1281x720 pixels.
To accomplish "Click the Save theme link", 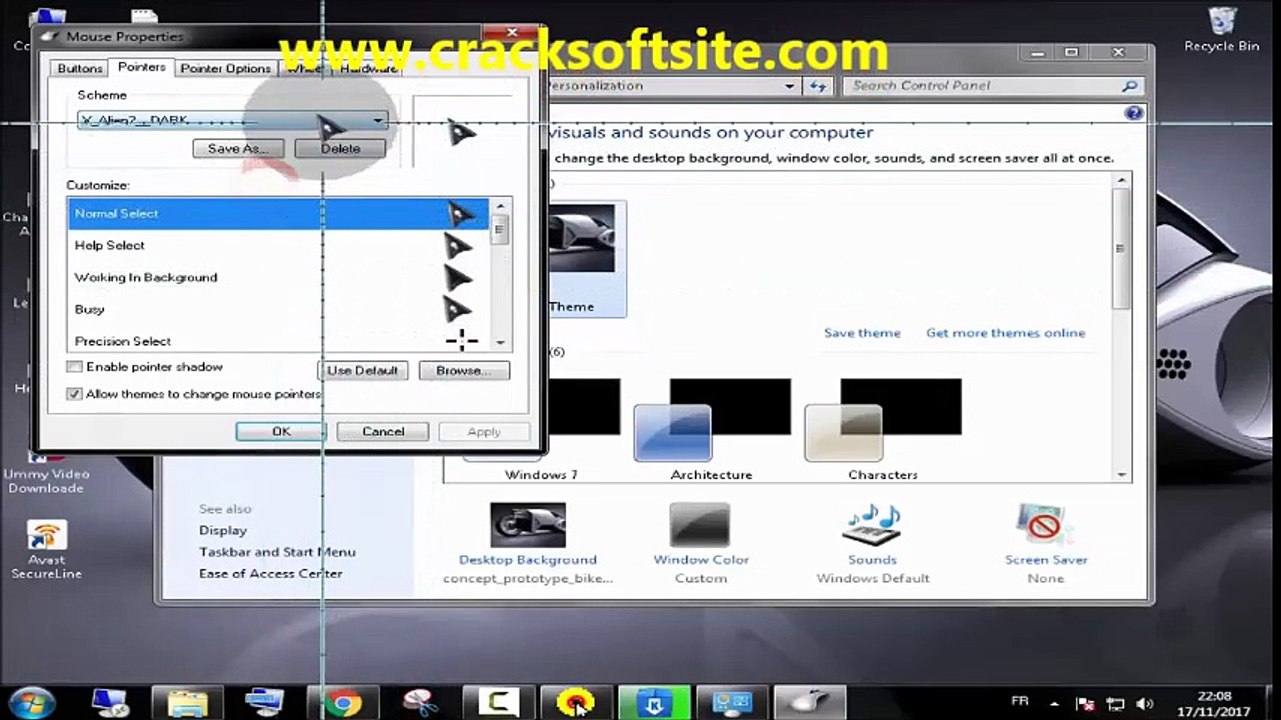I will (x=862, y=333).
